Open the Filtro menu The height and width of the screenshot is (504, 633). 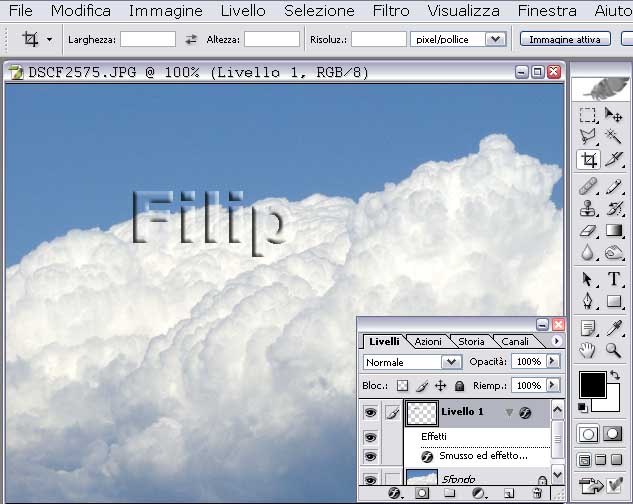390,11
